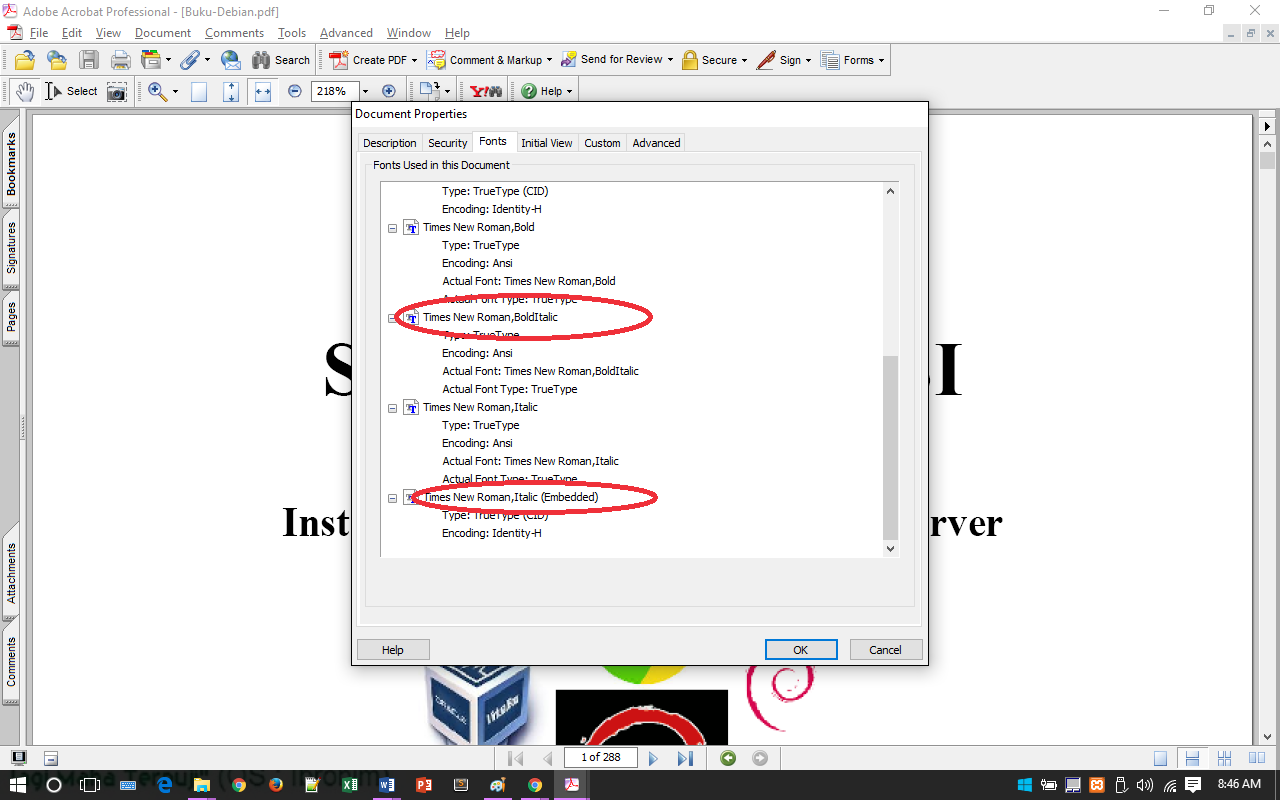Open a file with the Open icon

24,60
